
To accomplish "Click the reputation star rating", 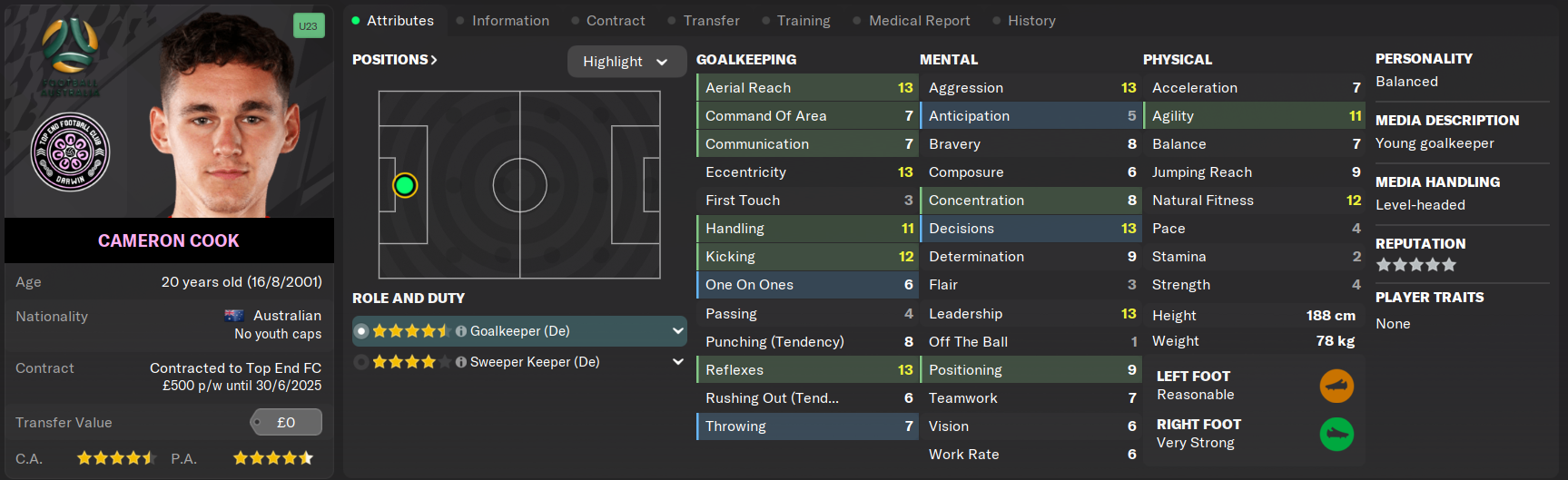I will click(x=1415, y=265).
